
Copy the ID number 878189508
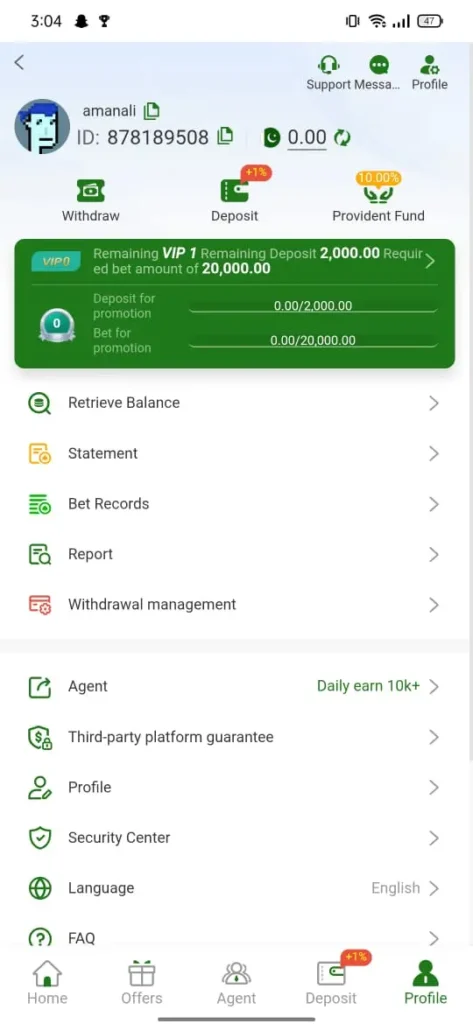225,136
